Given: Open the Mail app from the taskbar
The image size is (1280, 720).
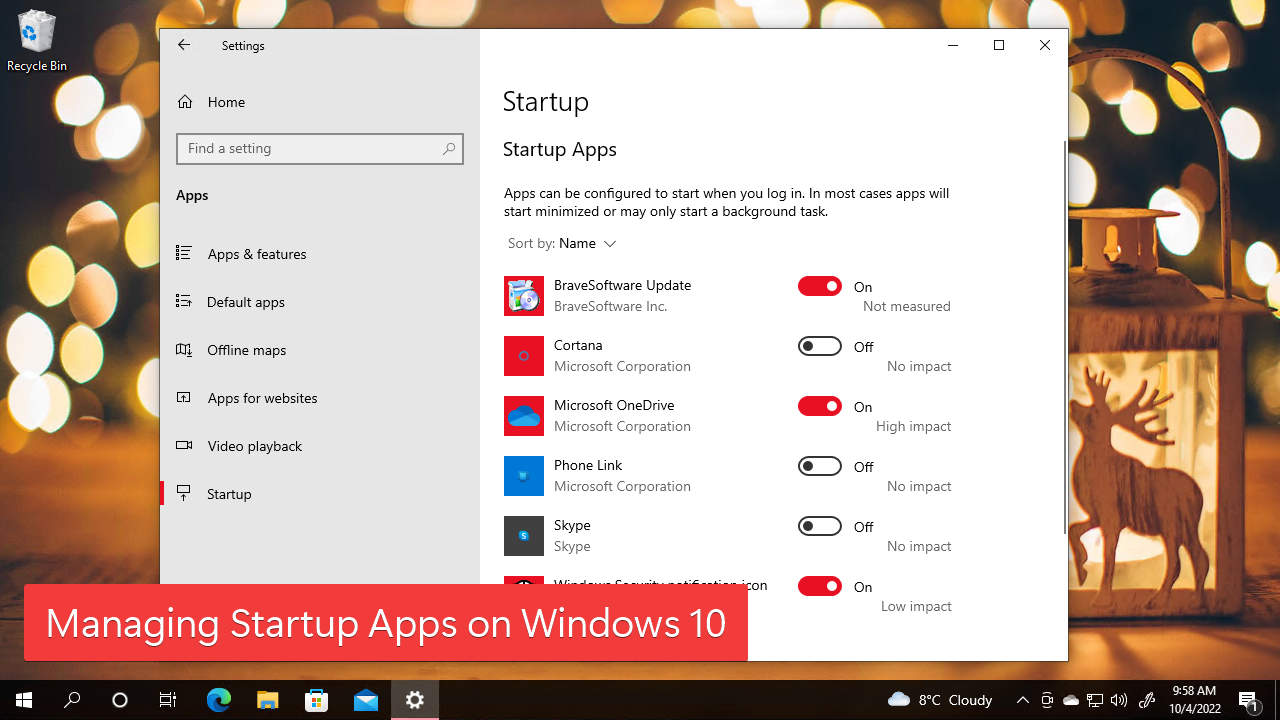Looking at the screenshot, I should (x=365, y=700).
